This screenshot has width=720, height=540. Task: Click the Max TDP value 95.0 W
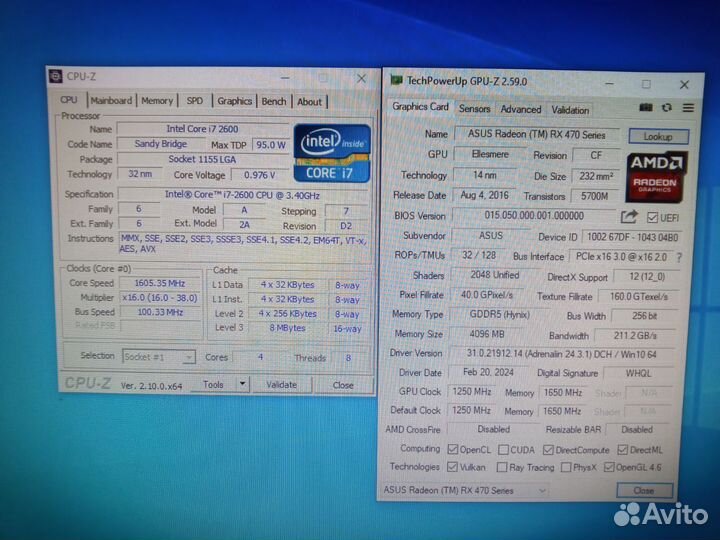(271, 145)
